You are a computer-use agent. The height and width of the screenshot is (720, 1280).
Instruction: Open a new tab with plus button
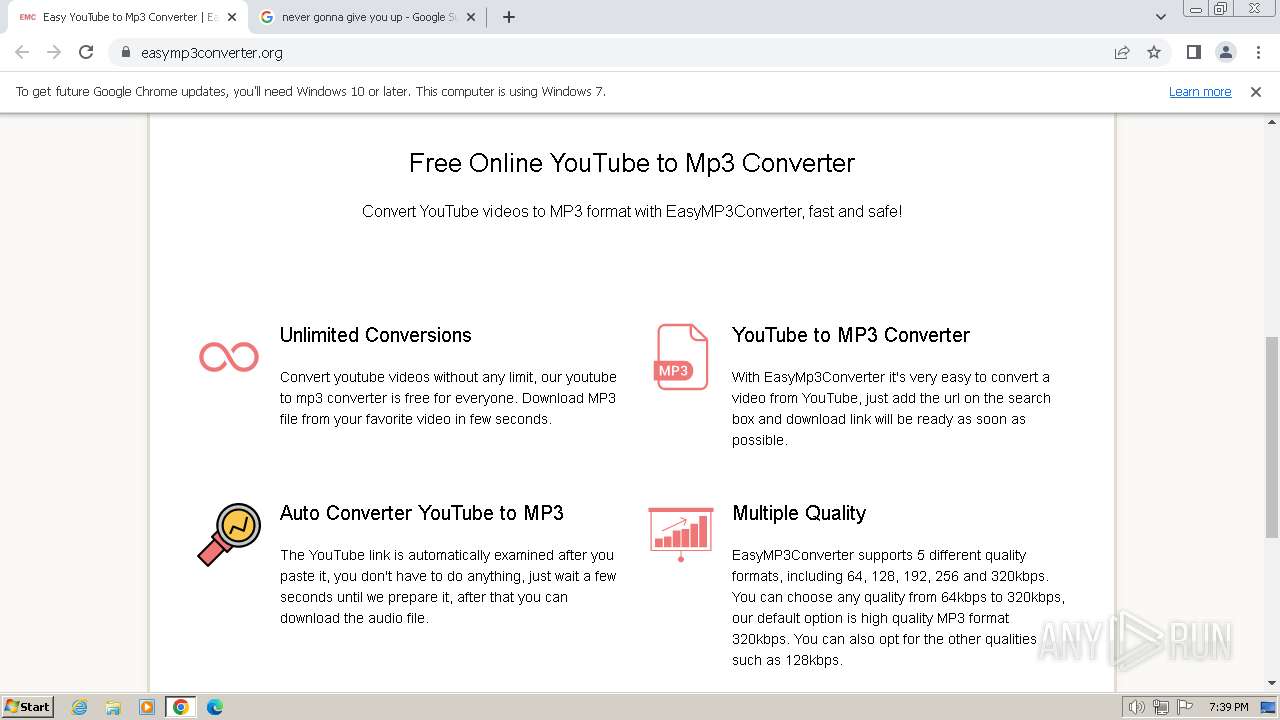pos(509,17)
